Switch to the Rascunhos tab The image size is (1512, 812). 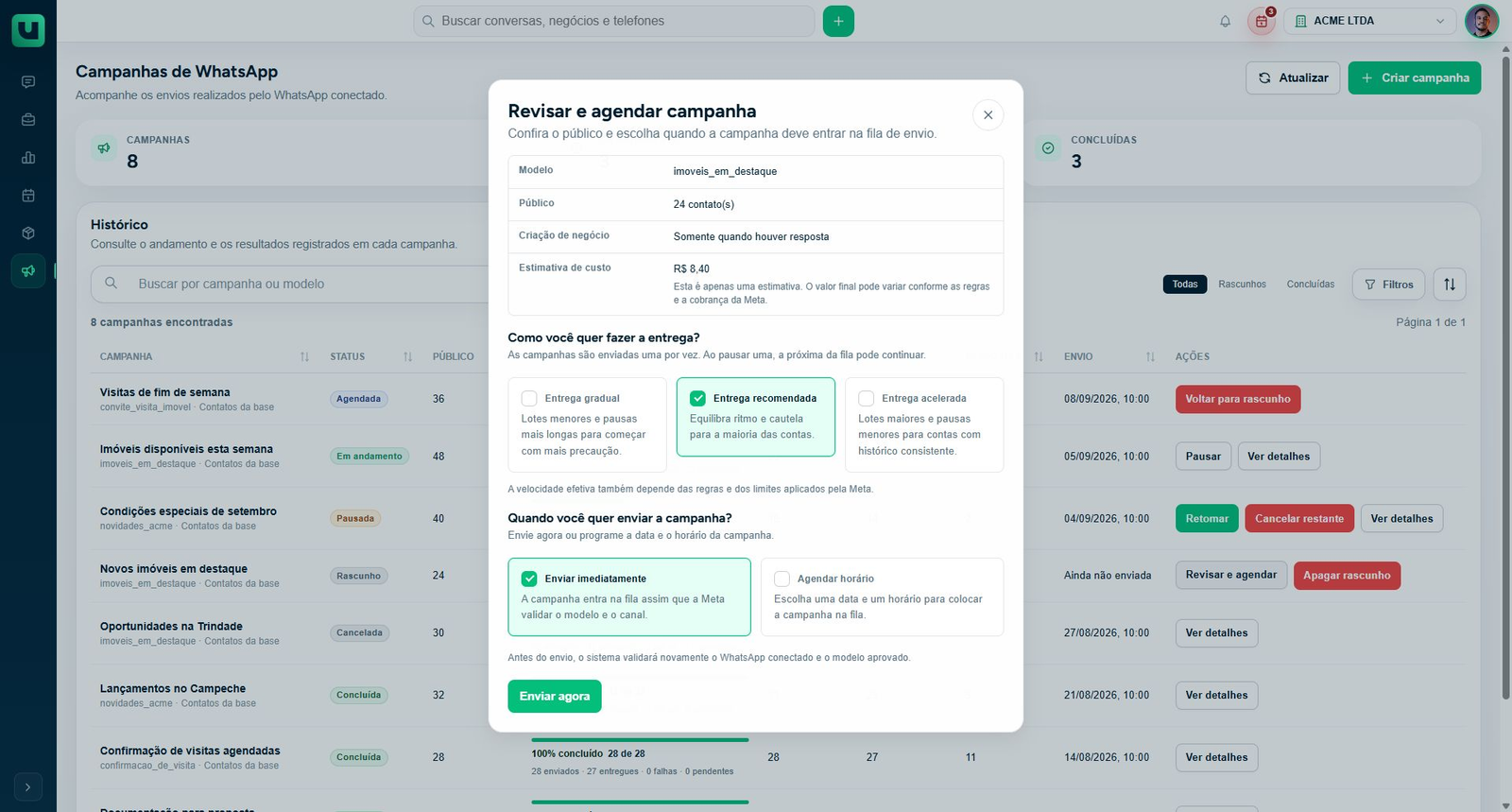[1242, 285]
